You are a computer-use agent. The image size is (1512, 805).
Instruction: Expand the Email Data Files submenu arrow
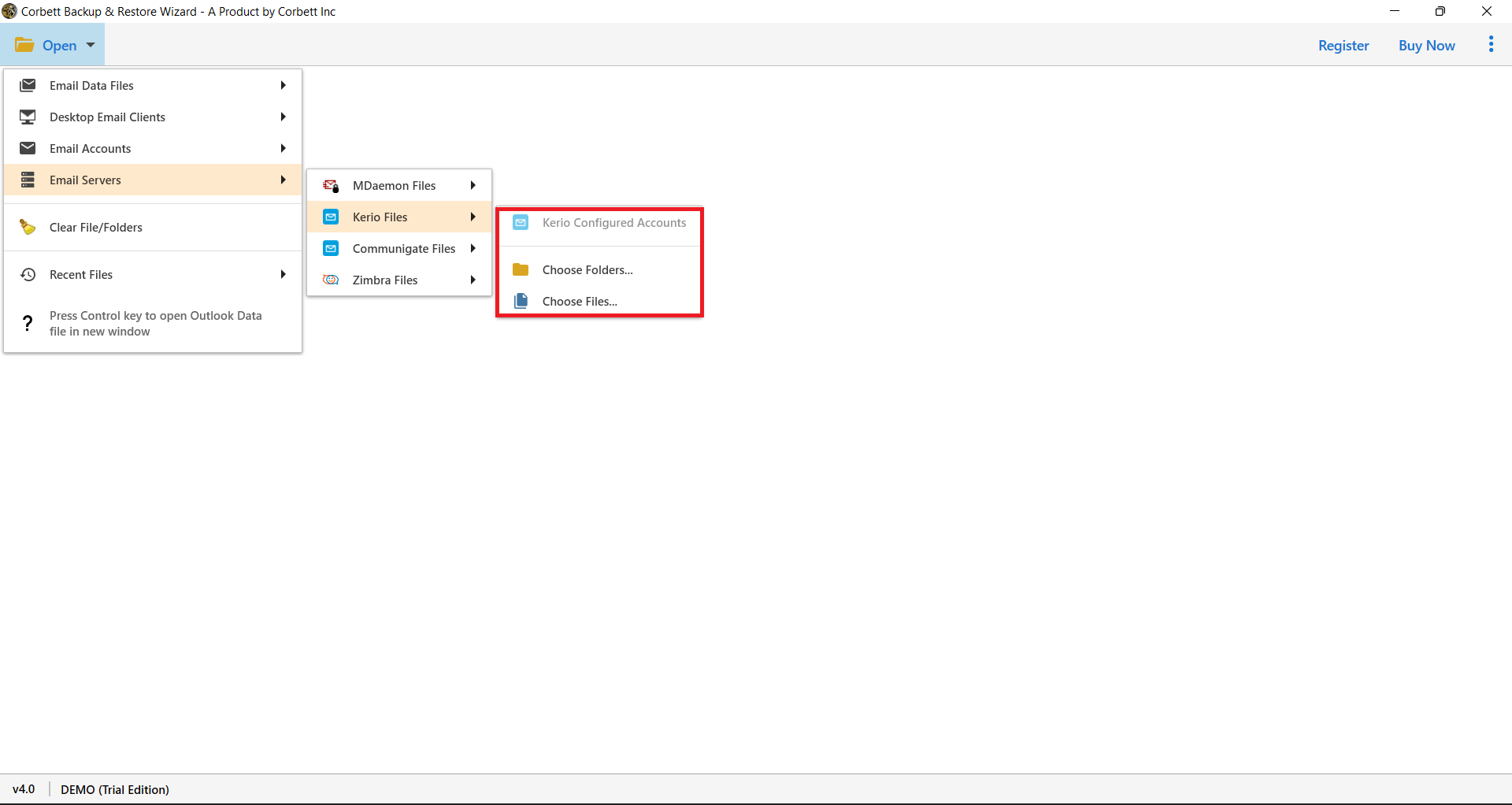click(x=283, y=85)
